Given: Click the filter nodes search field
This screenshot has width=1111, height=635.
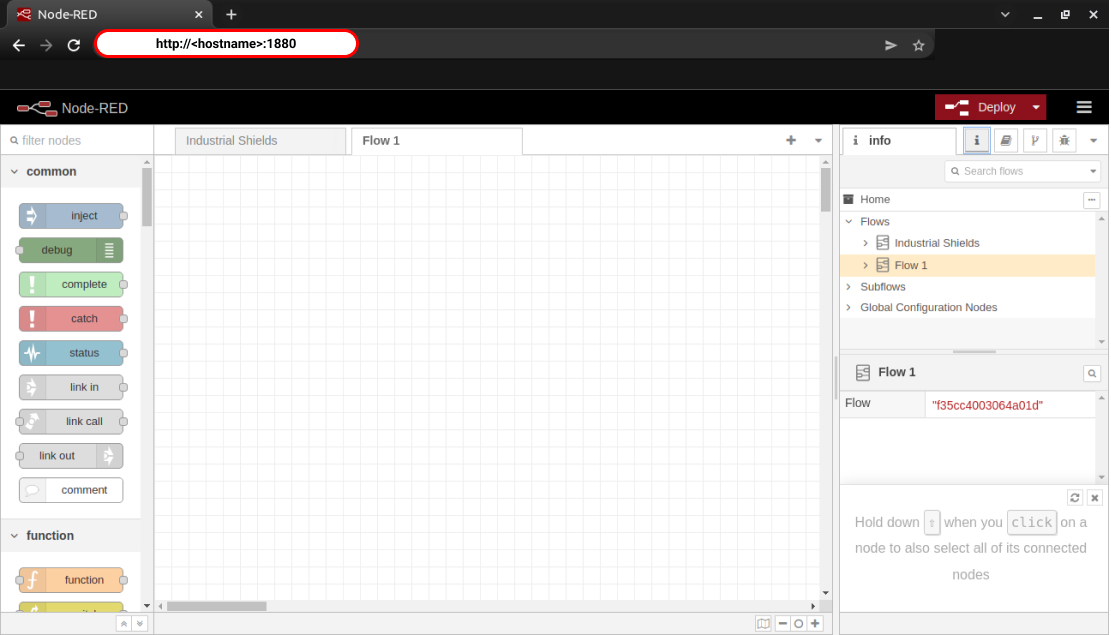Looking at the screenshot, I should (x=77, y=140).
